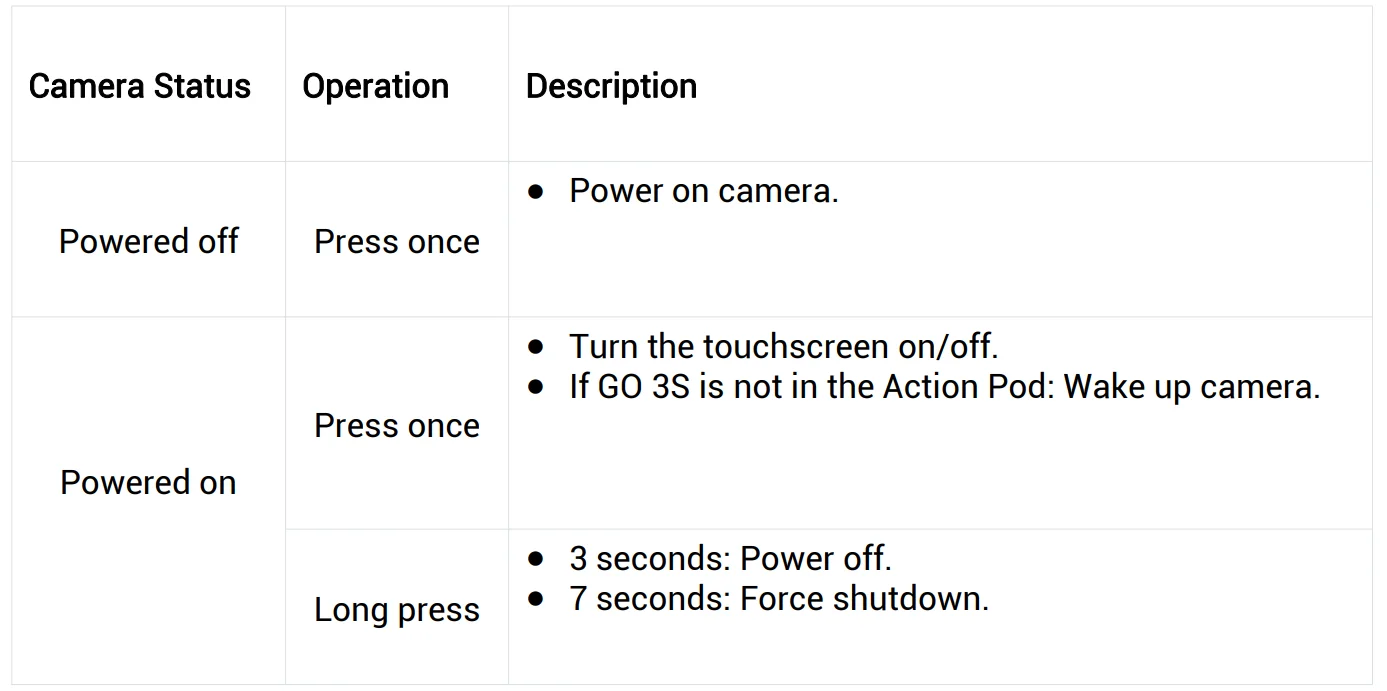Click the bullet before '7 seconds: Force shutdown.'

(537, 600)
